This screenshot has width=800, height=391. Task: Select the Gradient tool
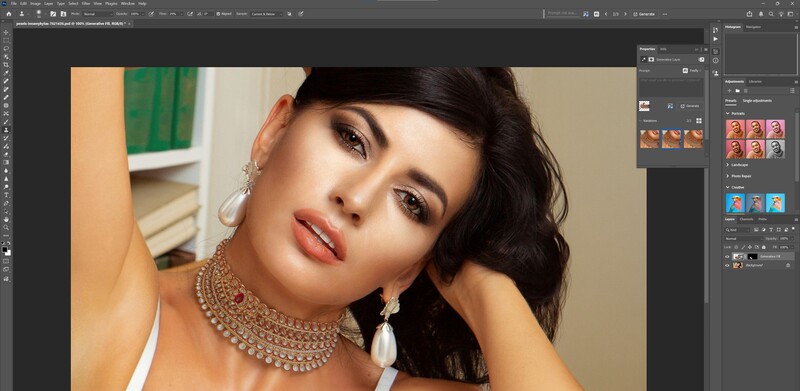click(x=6, y=162)
